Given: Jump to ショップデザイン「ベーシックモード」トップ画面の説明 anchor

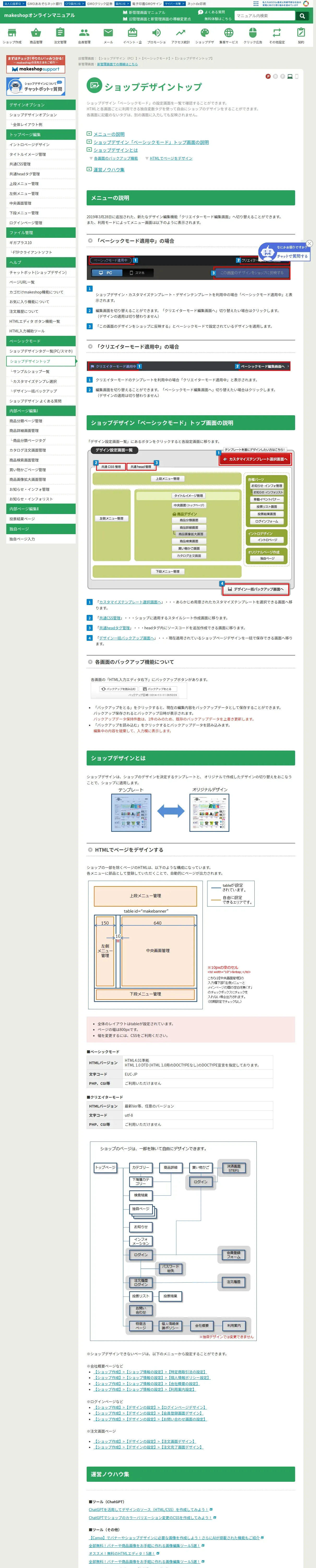Looking at the screenshot, I should coord(151,142).
